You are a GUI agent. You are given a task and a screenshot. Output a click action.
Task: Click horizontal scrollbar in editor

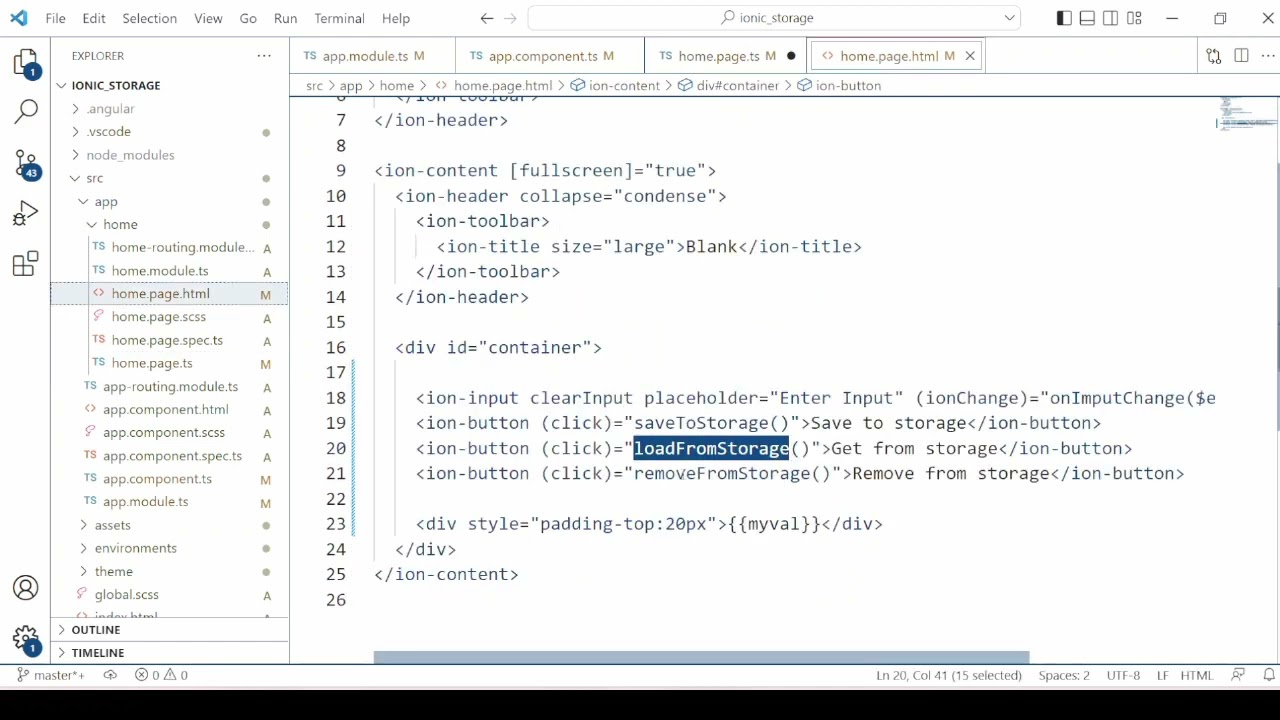pyautogui.click(x=701, y=657)
